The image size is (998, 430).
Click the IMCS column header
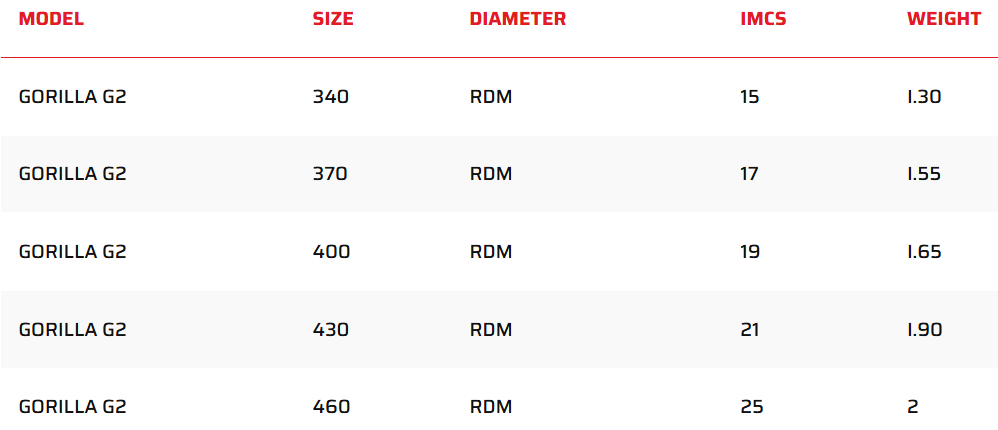coord(756,19)
